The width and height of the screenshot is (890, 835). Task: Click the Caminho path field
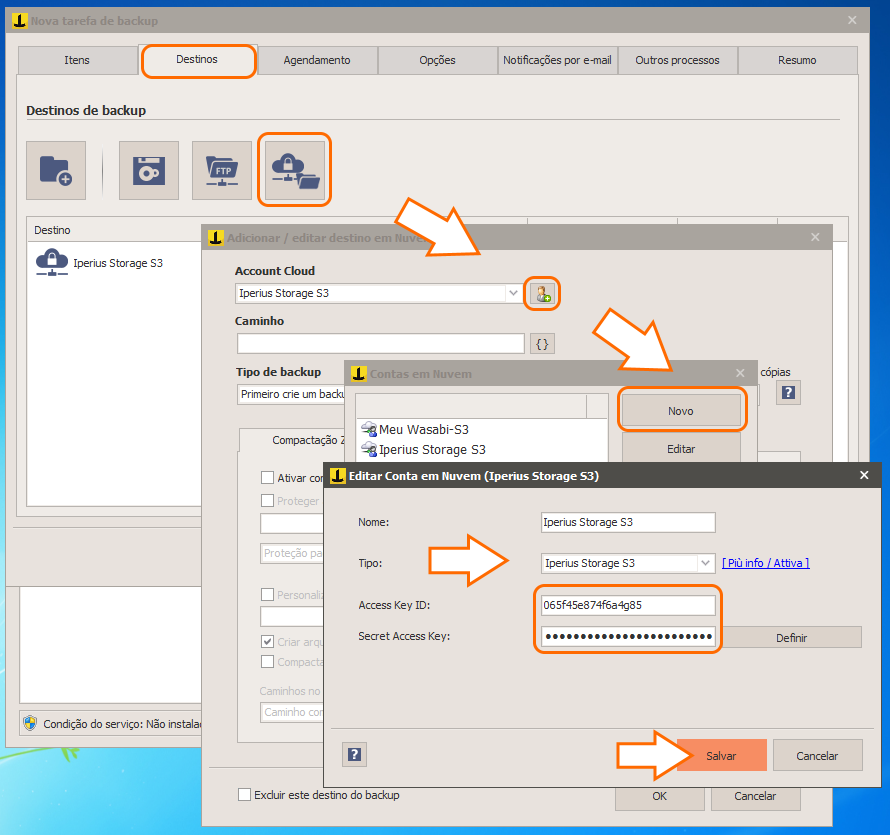tap(380, 343)
